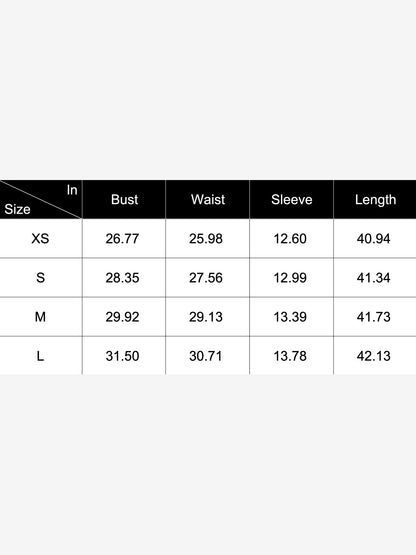Click M sleeve value 13.39

pos(290,317)
